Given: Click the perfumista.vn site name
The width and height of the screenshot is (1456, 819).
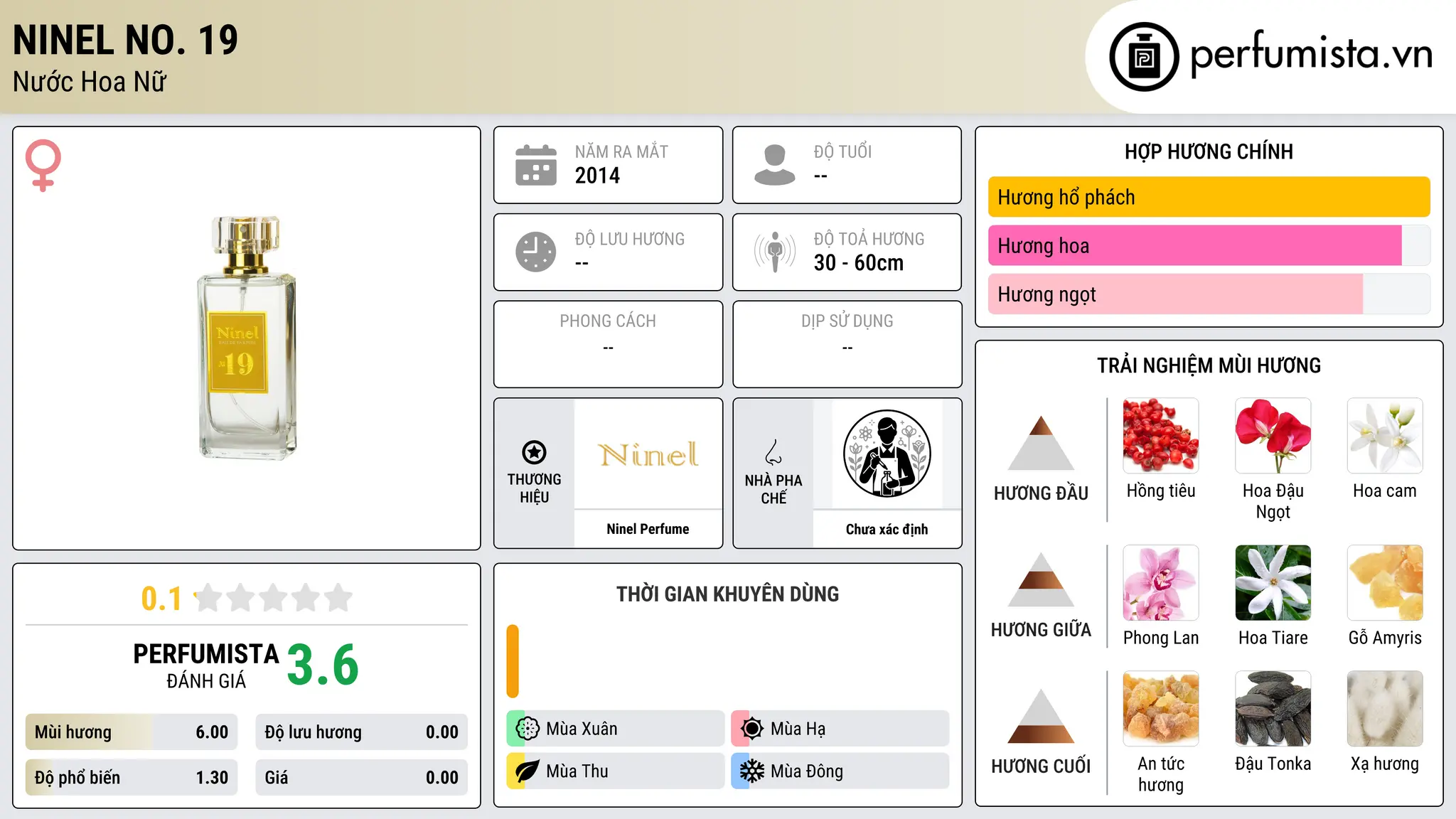Looking at the screenshot, I should [x=1311, y=54].
